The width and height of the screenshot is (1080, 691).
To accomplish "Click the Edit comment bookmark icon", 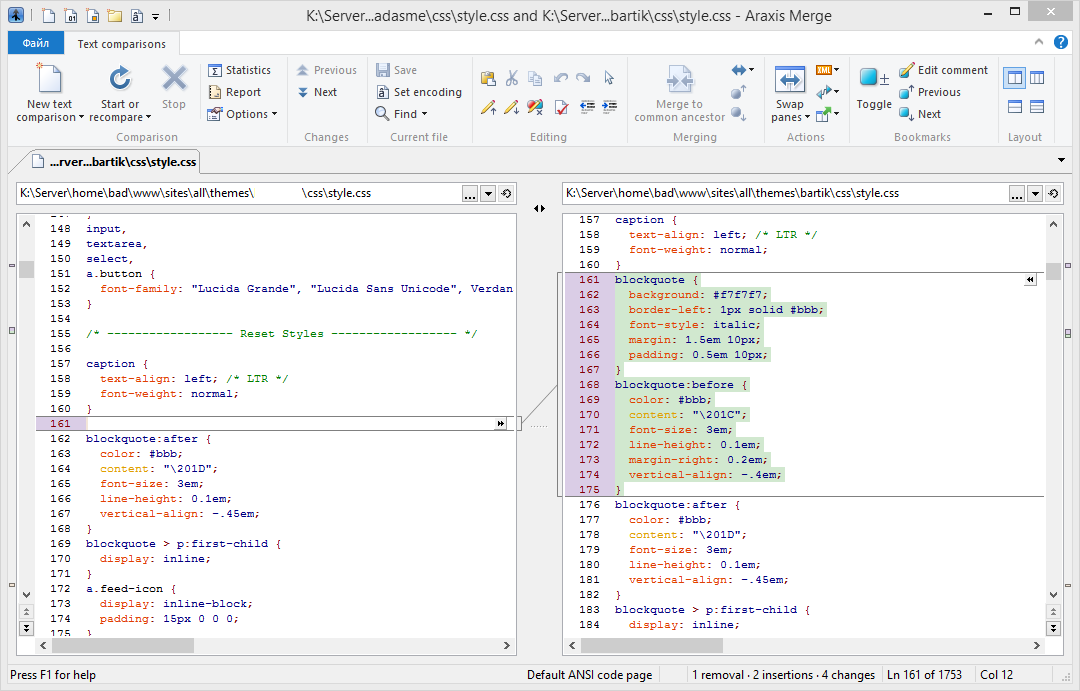I will pyautogui.click(x=907, y=70).
